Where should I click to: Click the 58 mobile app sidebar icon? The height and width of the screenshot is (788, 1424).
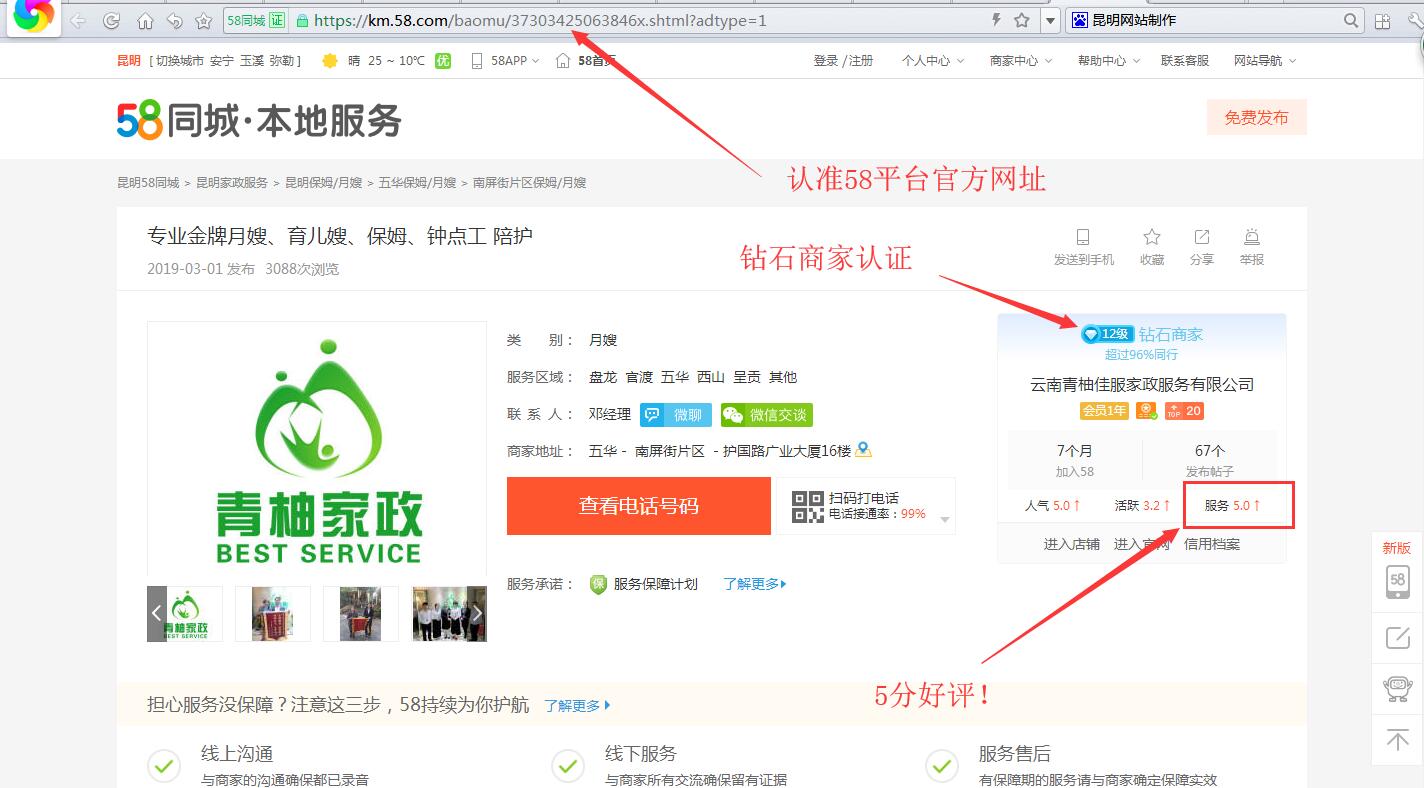pyautogui.click(x=1398, y=581)
